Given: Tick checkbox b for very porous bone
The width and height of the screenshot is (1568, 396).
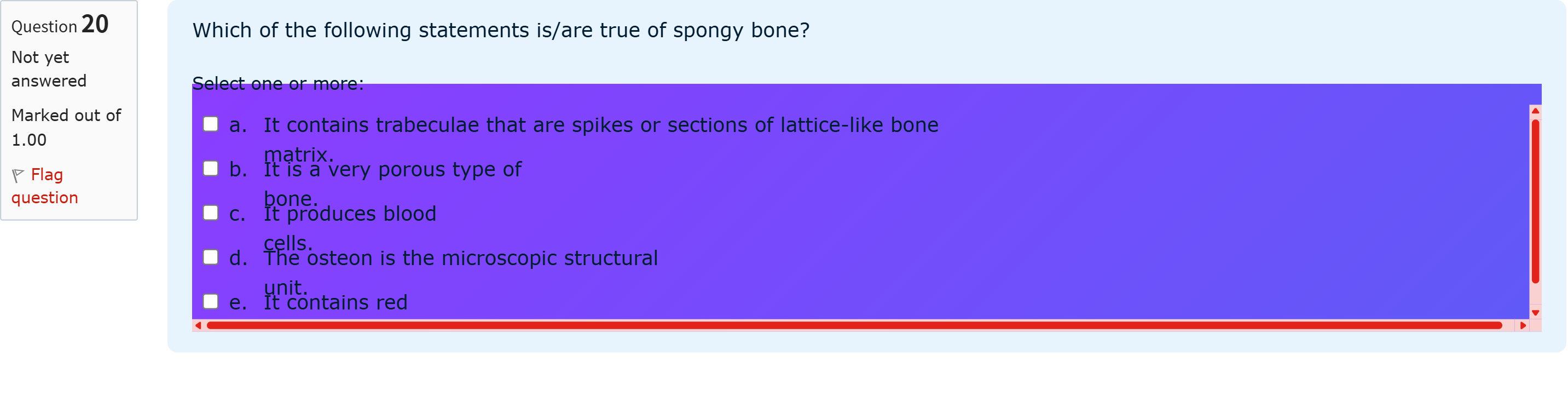Looking at the screenshot, I should click(x=211, y=169).
